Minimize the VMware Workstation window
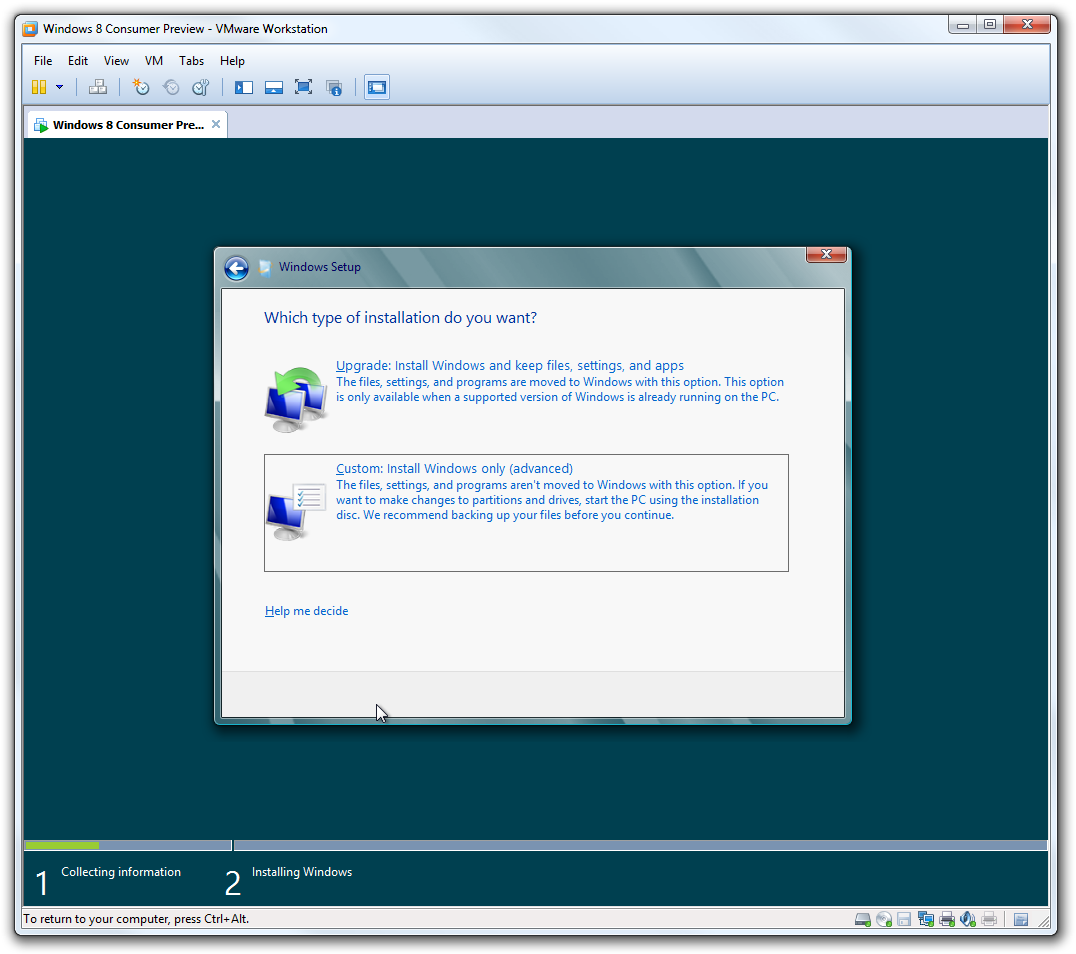 tap(963, 25)
